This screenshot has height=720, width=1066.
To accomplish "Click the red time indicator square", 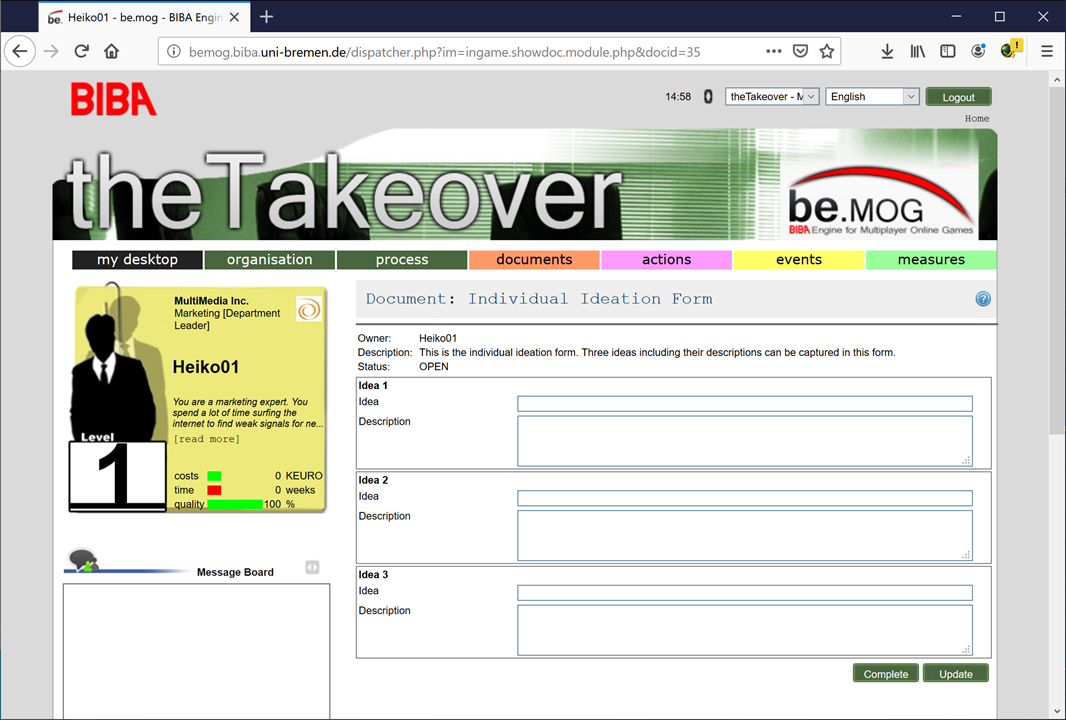I will coord(214,490).
